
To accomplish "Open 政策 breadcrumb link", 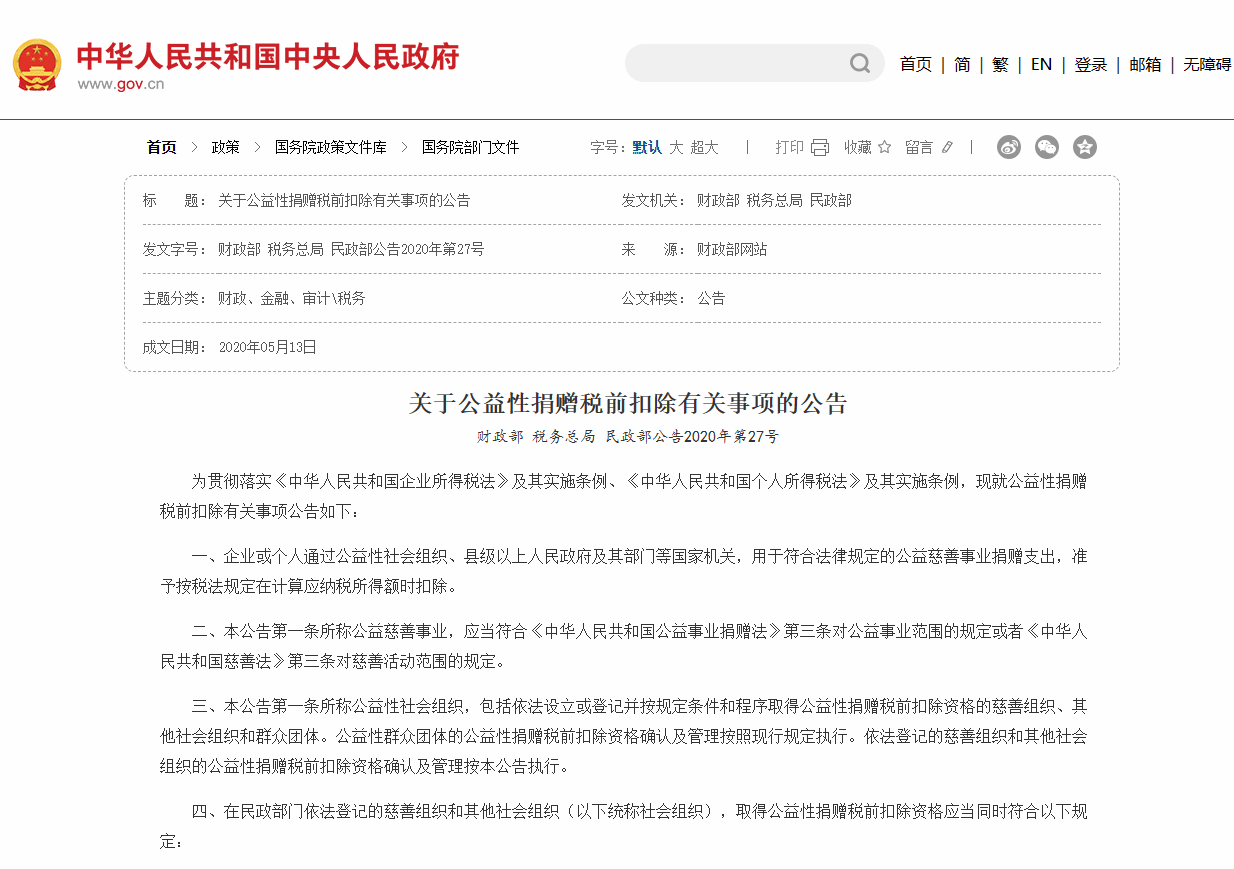I will [x=225, y=147].
